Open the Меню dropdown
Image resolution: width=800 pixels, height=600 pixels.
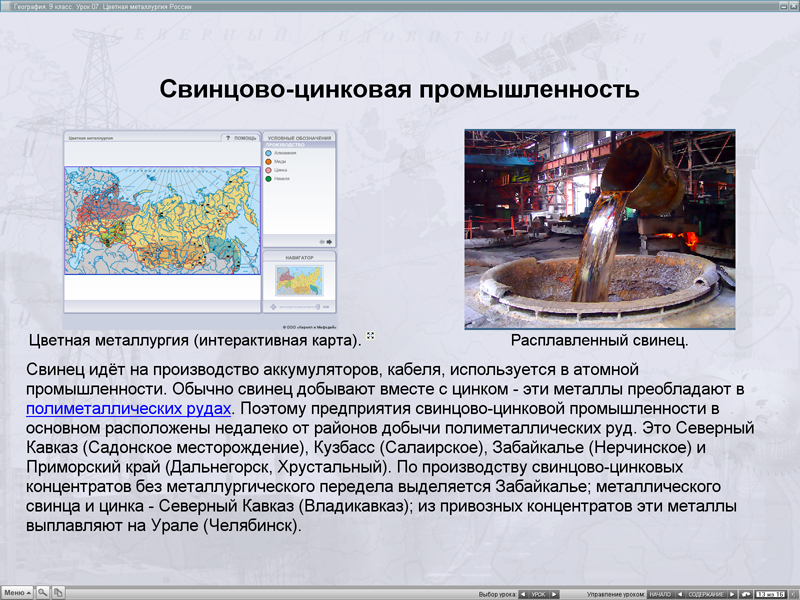point(16,591)
